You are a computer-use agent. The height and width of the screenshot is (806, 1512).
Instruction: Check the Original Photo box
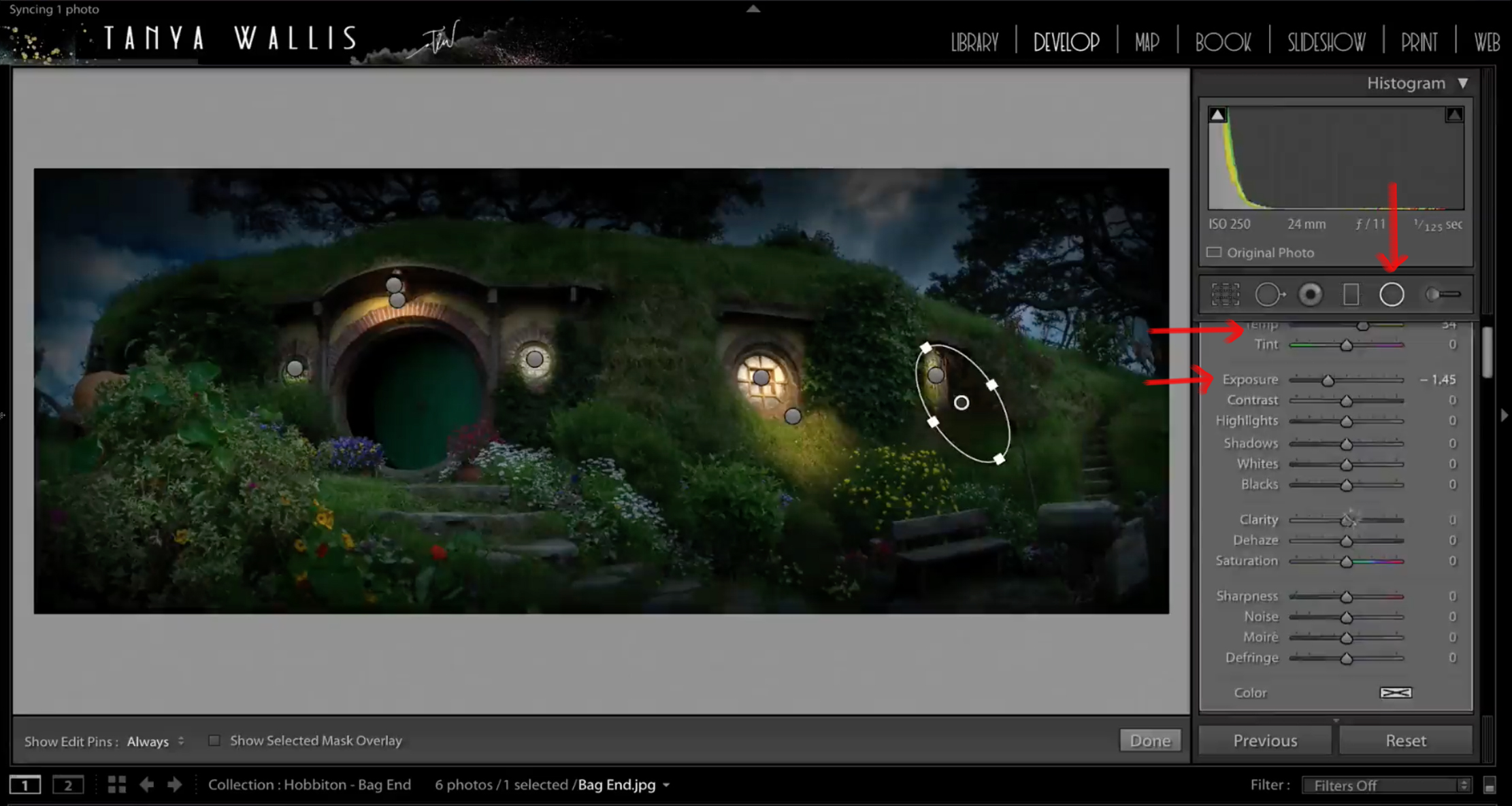tap(1214, 252)
